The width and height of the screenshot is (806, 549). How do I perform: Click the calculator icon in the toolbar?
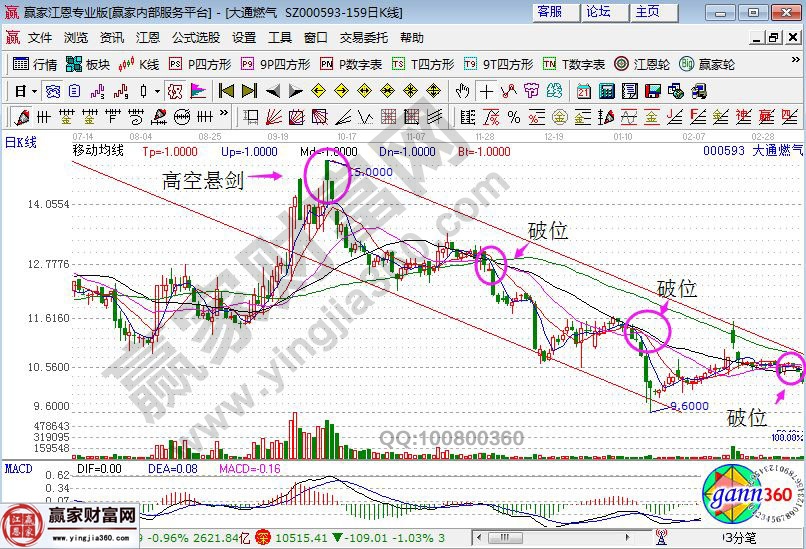pos(604,91)
